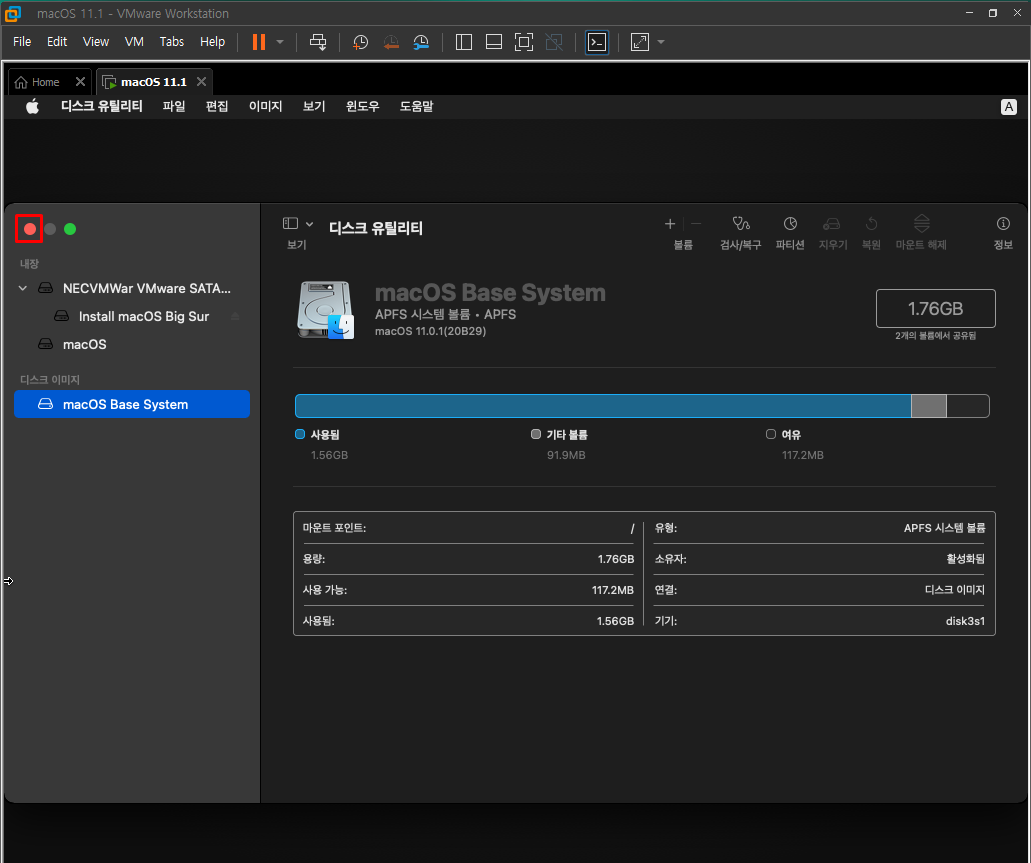The image size is (1031, 863).
Task: Click the stretch guest display icon
Action: point(640,42)
